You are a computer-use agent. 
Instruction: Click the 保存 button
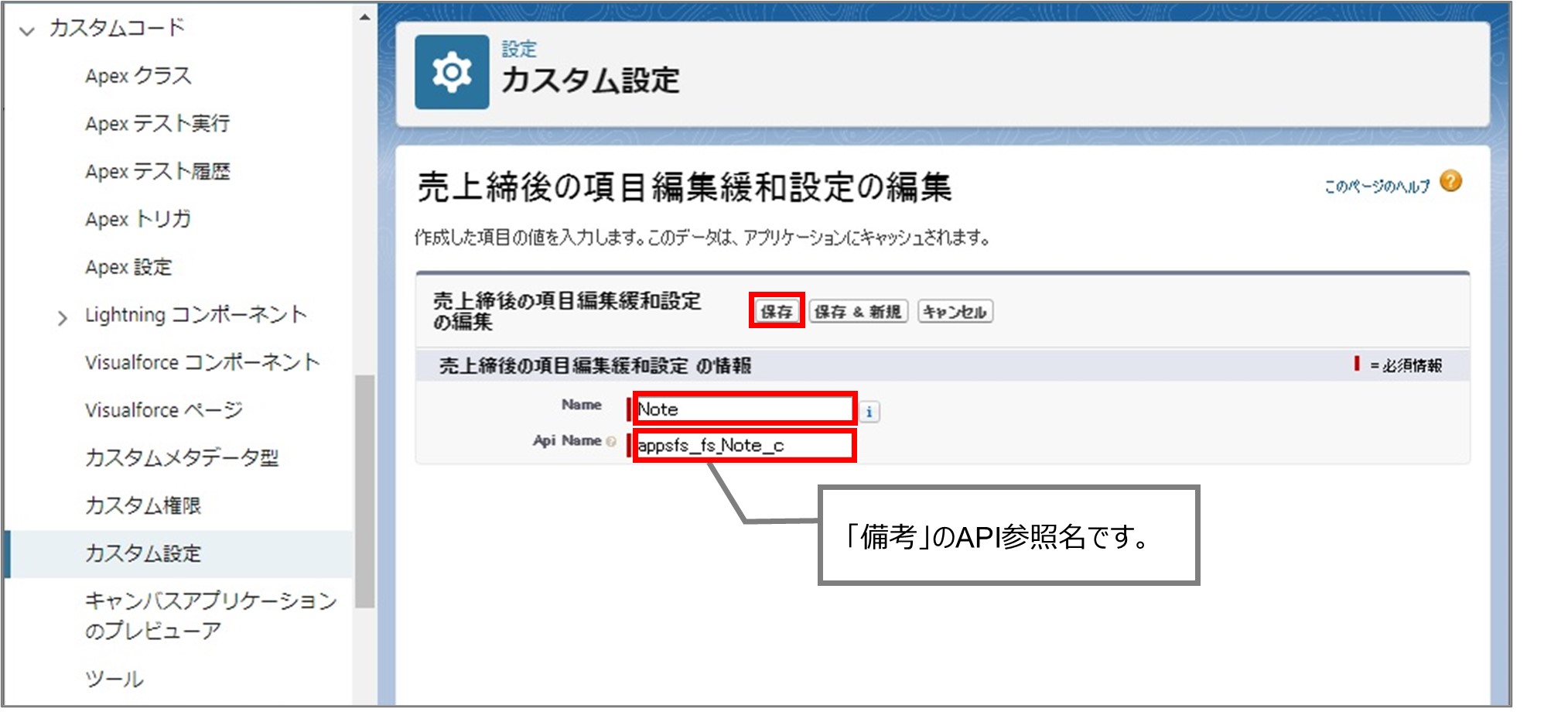(776, 311)
